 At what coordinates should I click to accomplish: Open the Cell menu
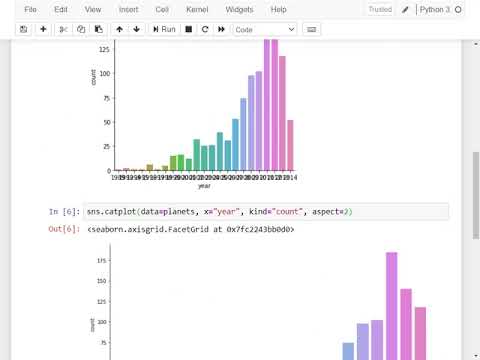click(162, 9)
